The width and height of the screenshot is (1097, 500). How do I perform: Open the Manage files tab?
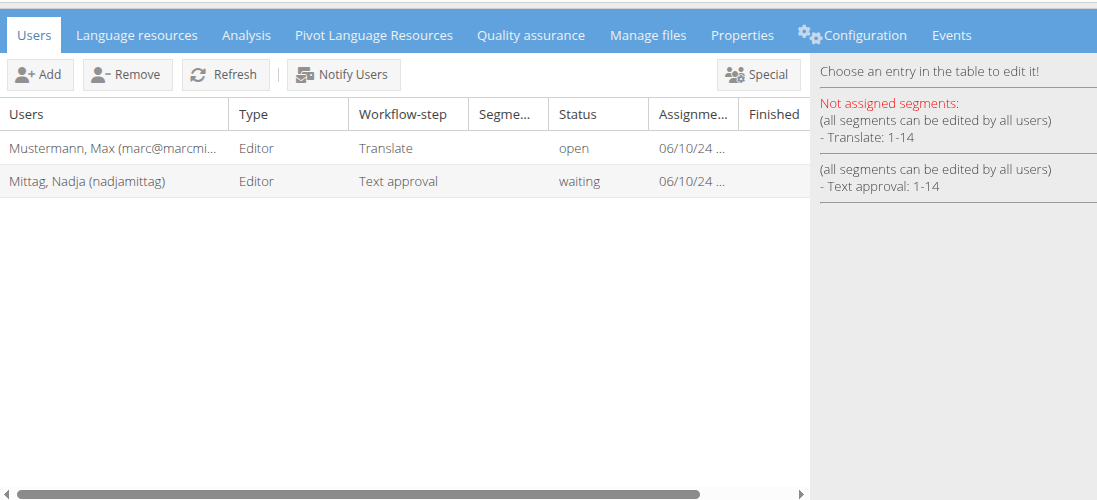tap(648, 35)
